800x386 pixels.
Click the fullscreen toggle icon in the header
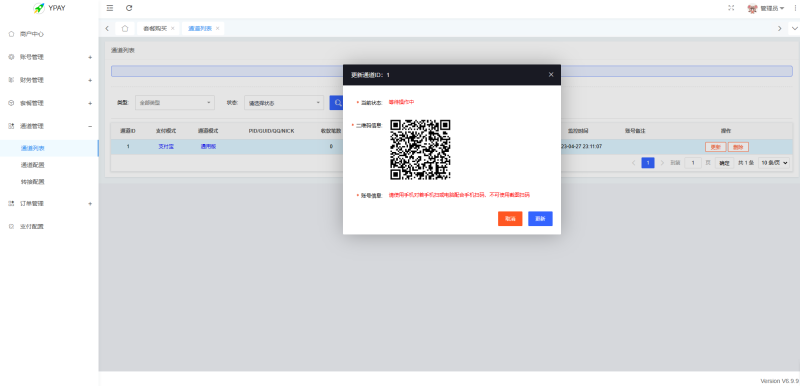point(731,8)
